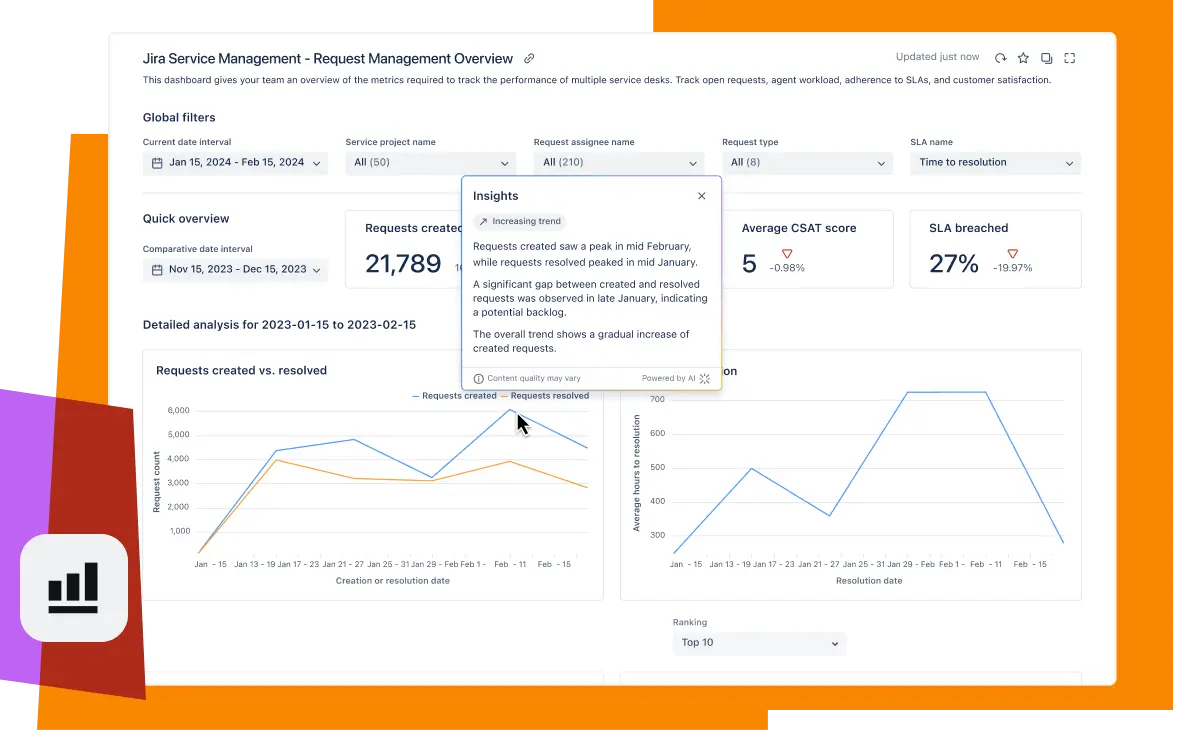
Task: Open Request assignee name filter All (210)
Action: click(619, 163)
